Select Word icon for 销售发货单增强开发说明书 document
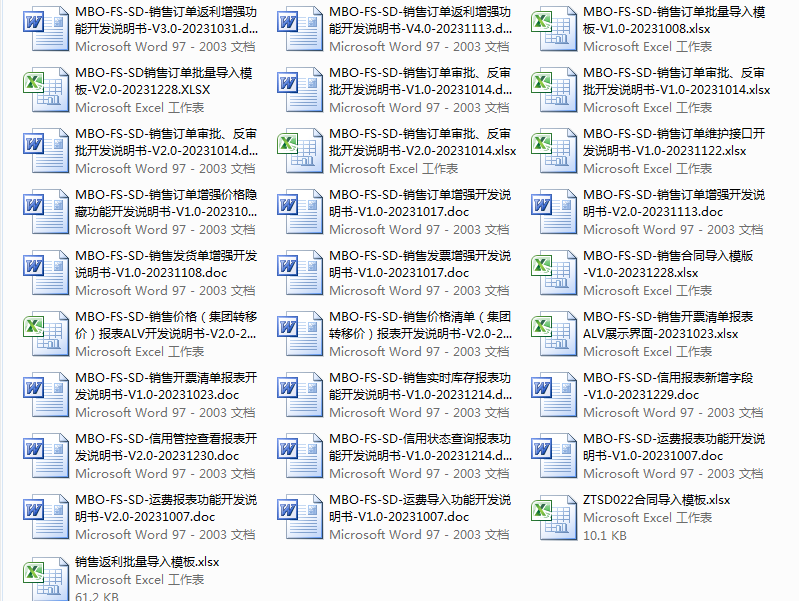 pyautogui.click(x=46, y=272)
